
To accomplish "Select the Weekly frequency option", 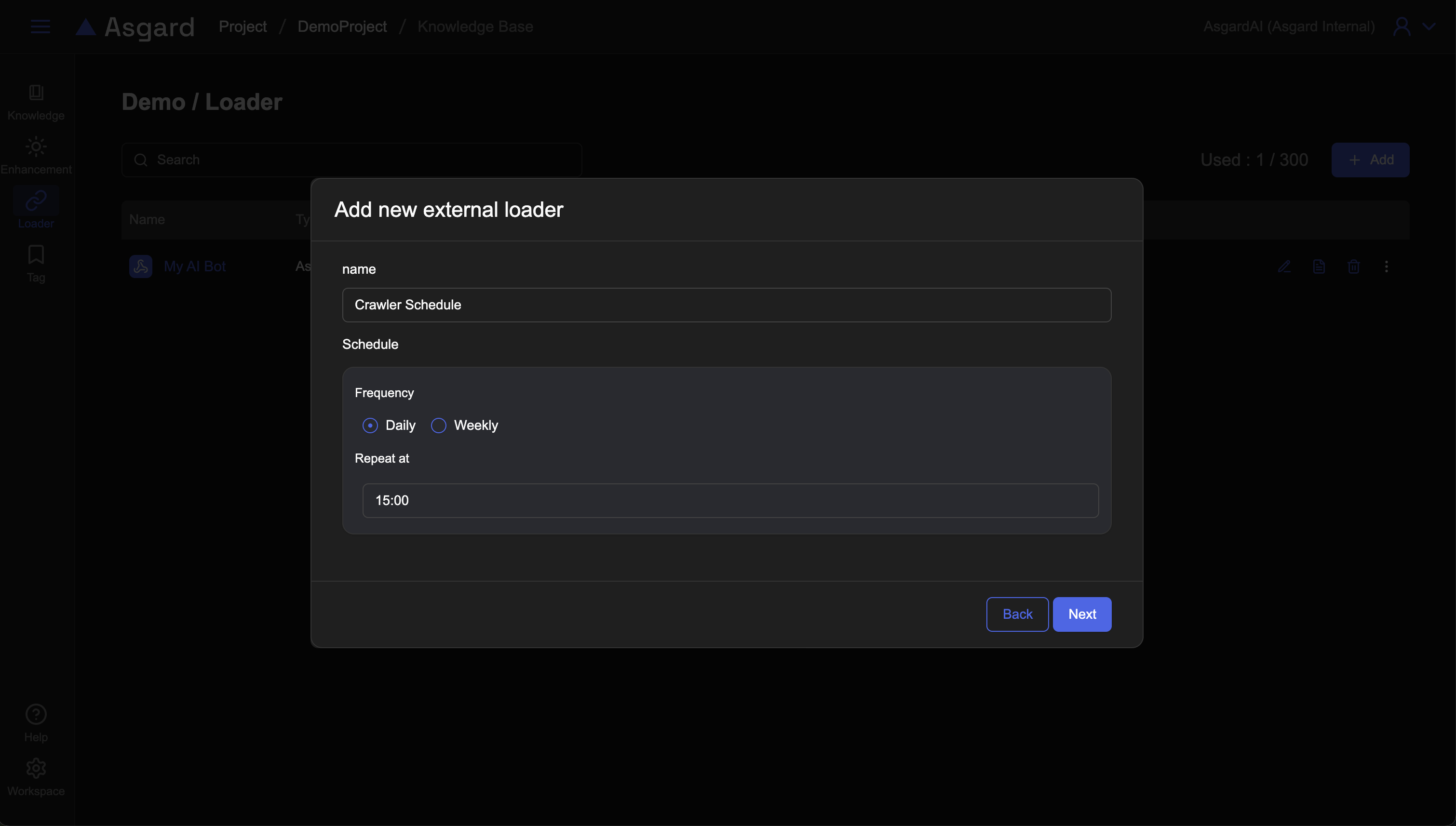I will pyautogui.click(x=439, y=426).
